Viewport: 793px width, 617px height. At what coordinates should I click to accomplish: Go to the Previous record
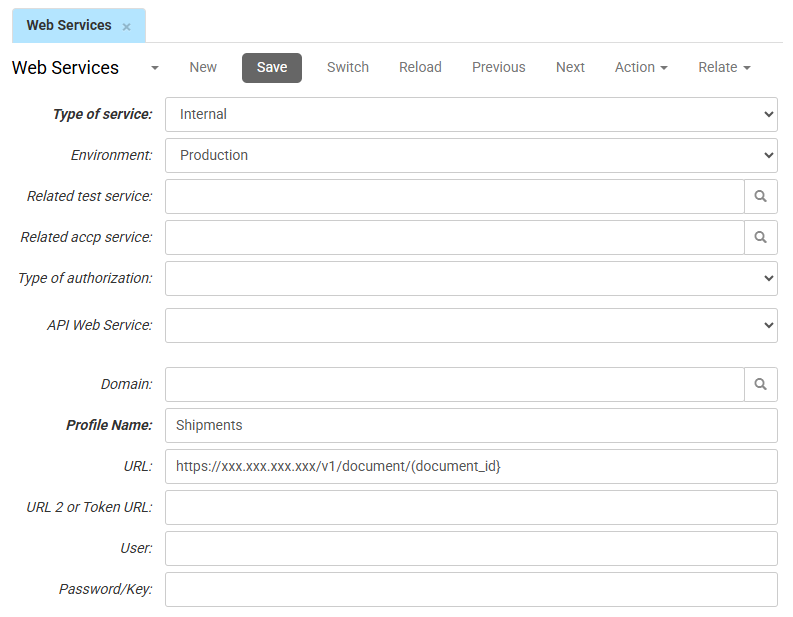tap(498, 68)
